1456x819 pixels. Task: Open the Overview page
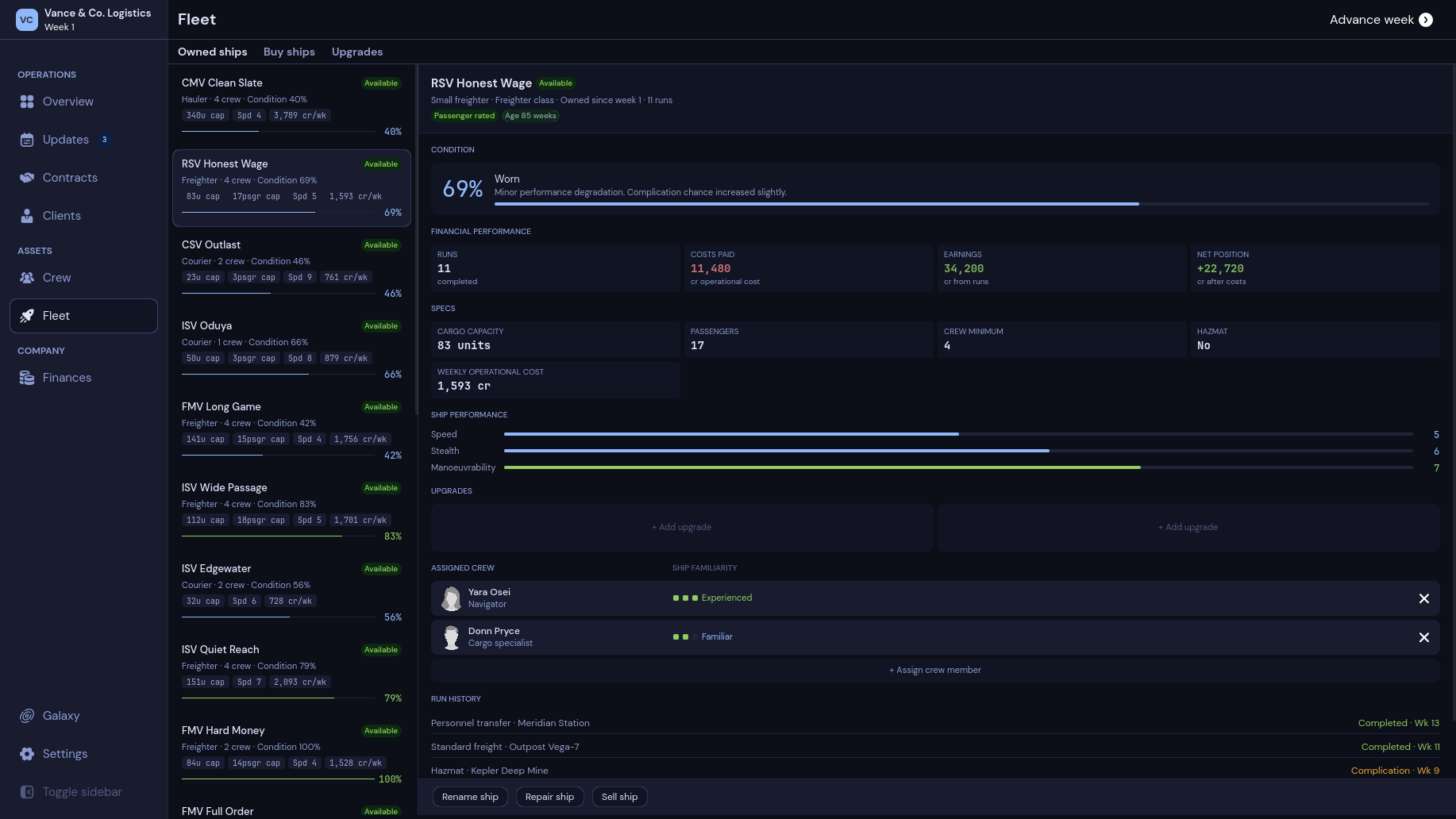coord(83,102)
